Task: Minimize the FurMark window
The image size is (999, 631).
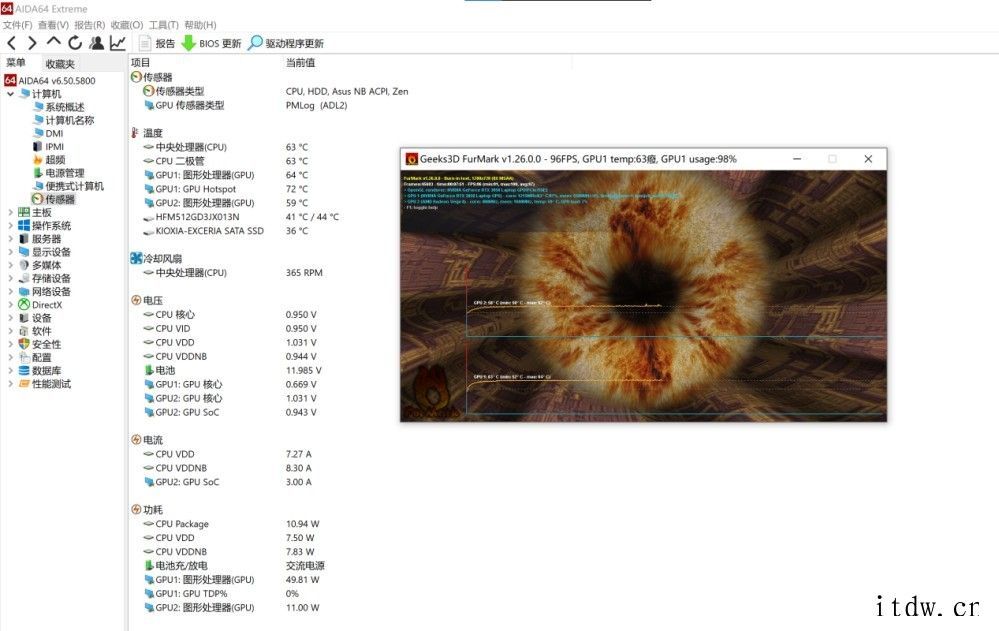Action: 797,159
